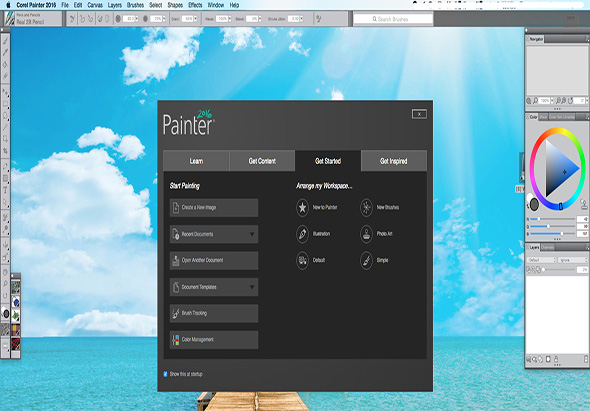Open Navigator settings icon in Navigator panel

[x=528, y=100]
